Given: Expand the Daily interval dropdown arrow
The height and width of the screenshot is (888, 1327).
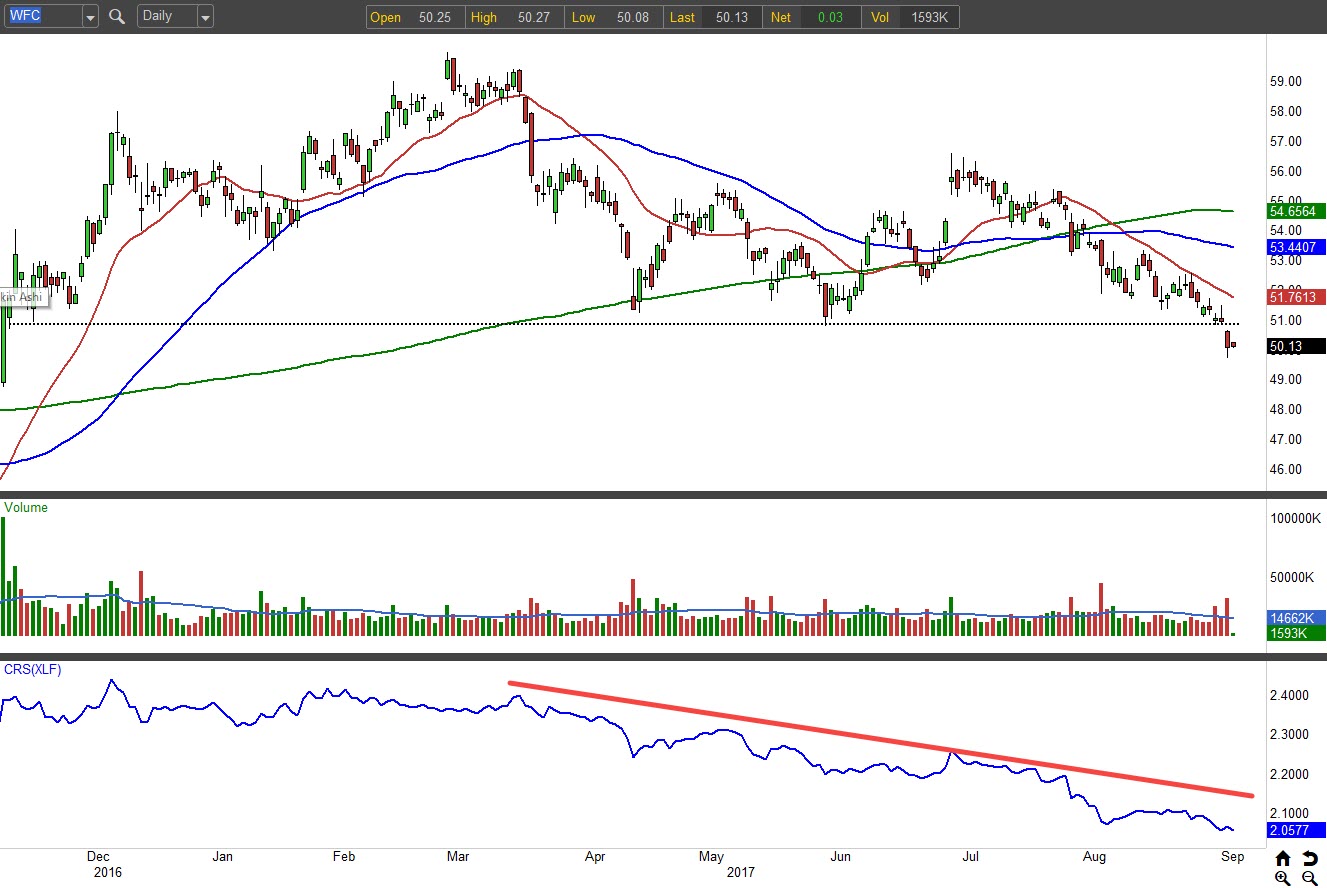Looking at the screenshot, I should [205, 17].
